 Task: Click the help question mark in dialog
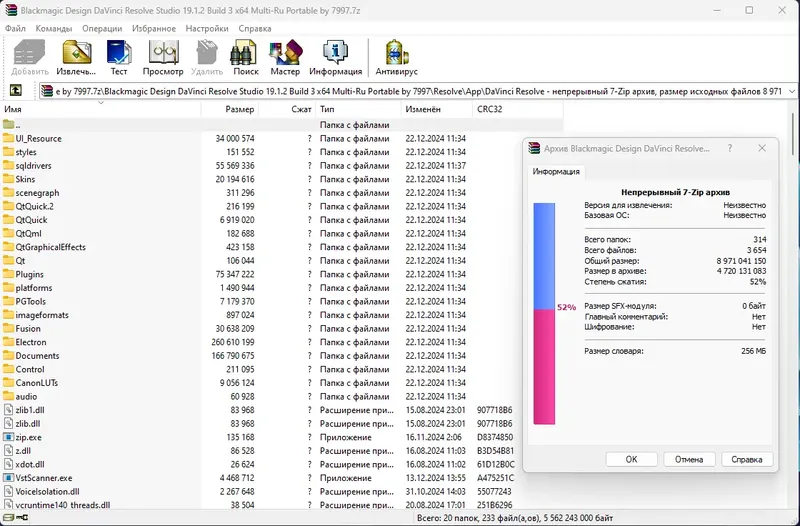pos(730,148)
